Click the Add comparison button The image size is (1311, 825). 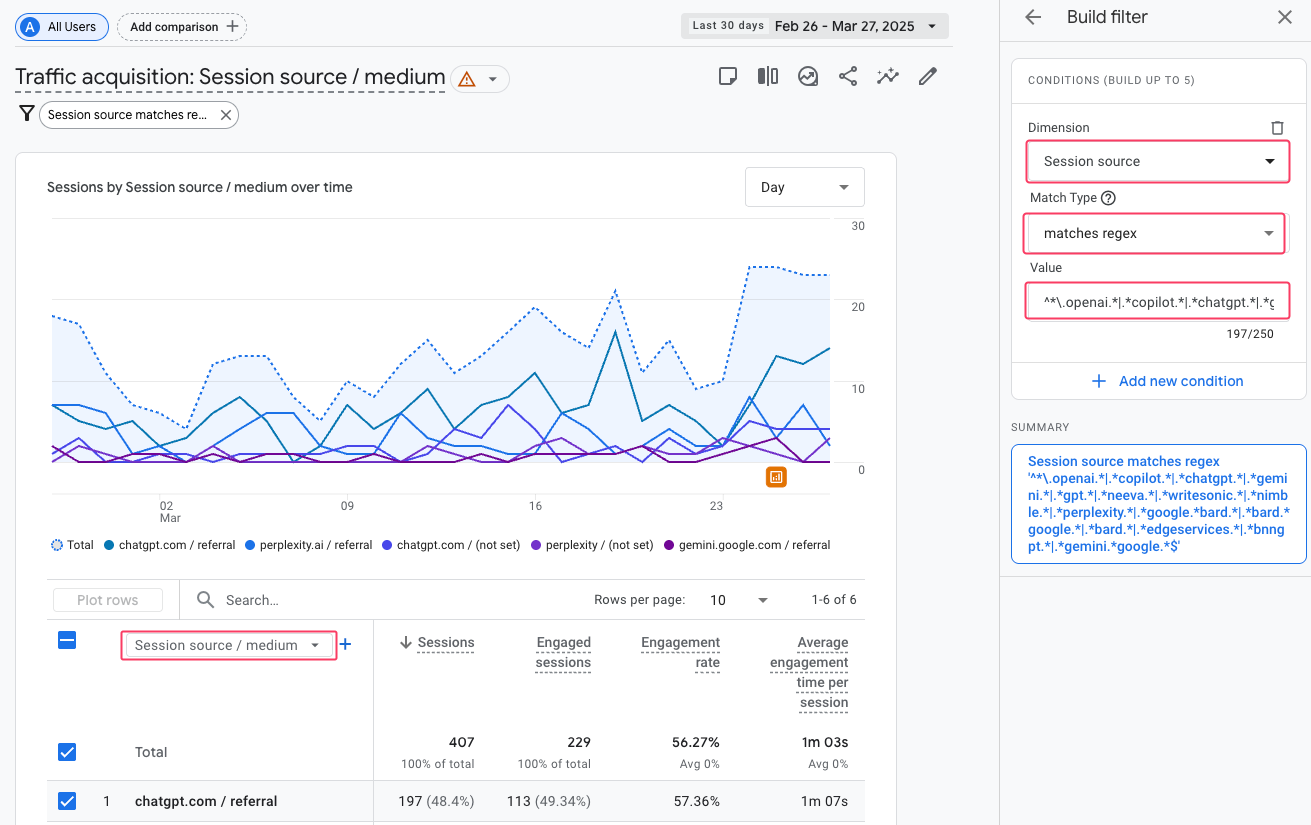point(181,27)
